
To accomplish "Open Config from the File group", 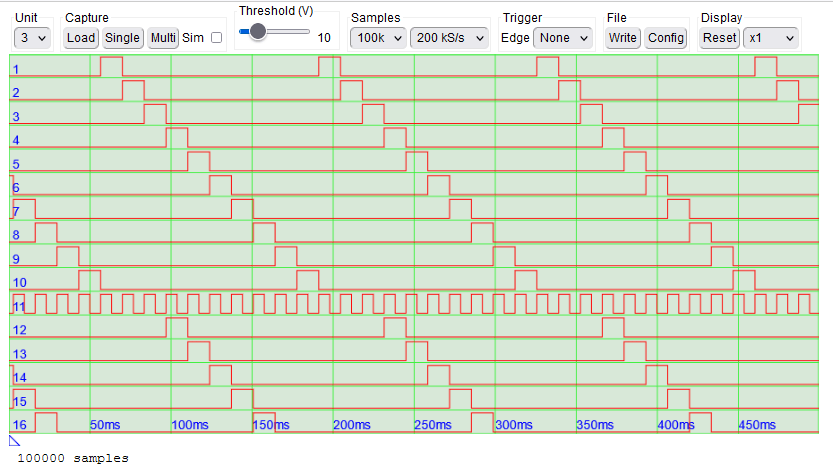I will [x=666, y=38].
